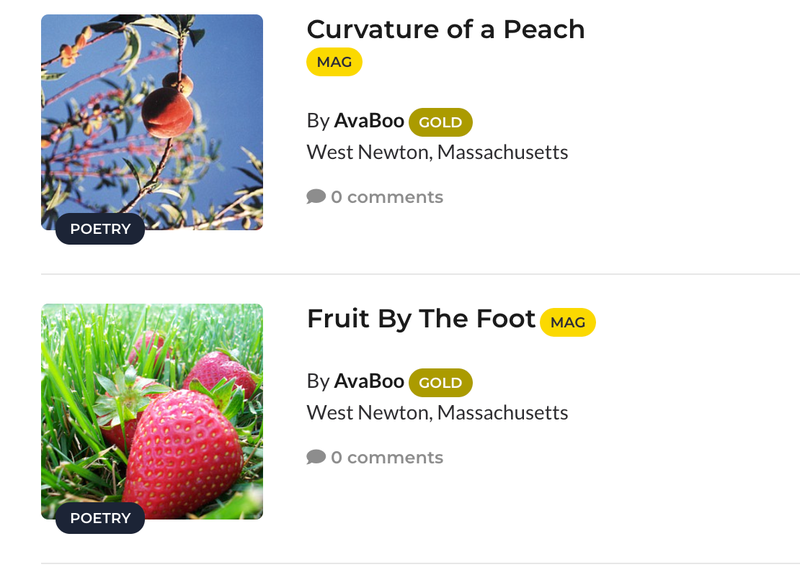This screenshot has height=567, width=800.
Task: View 0 comments on Fruit By The Foot
Action: [386, 457]
